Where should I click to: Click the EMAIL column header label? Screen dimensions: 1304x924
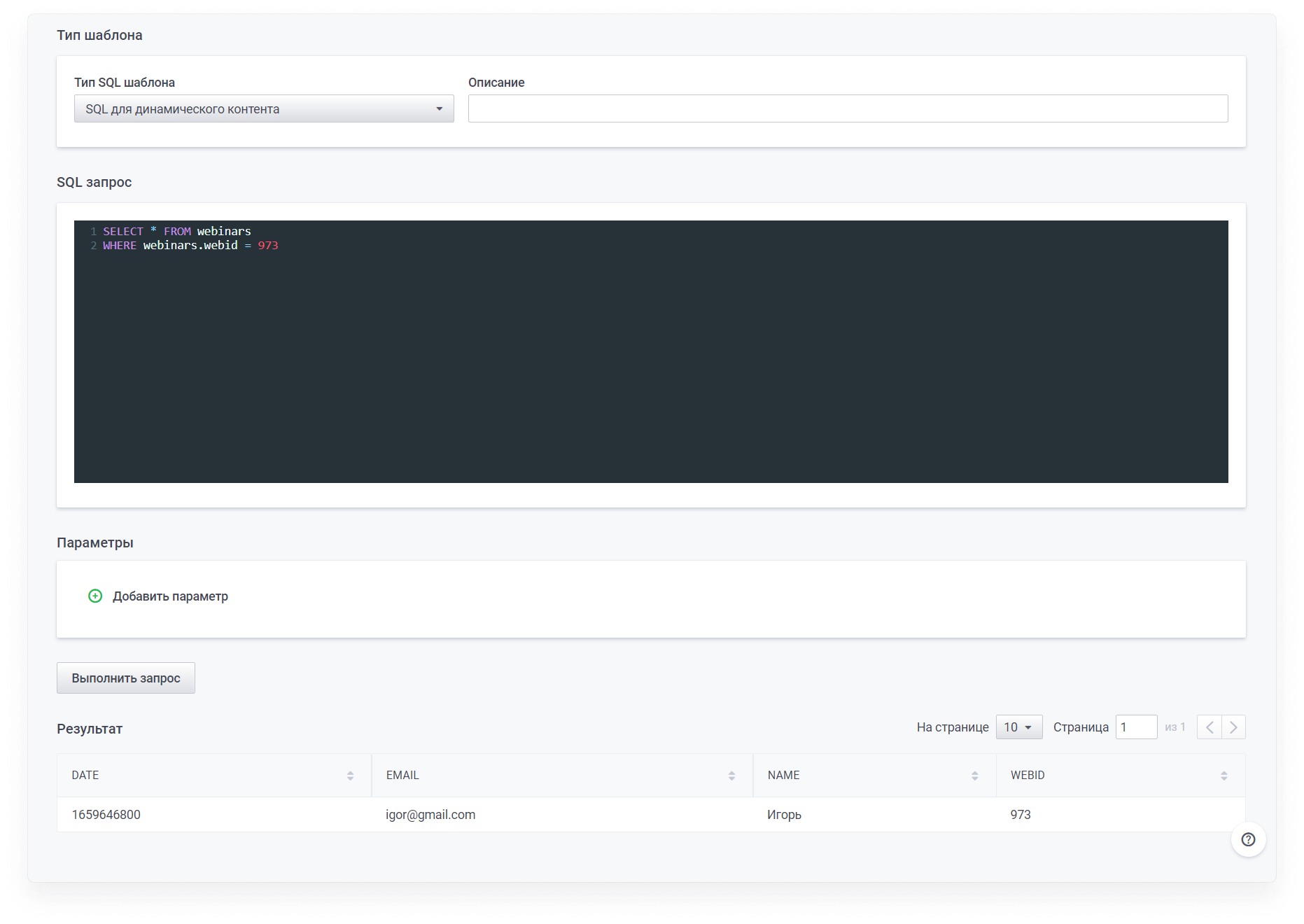[402, 775]
